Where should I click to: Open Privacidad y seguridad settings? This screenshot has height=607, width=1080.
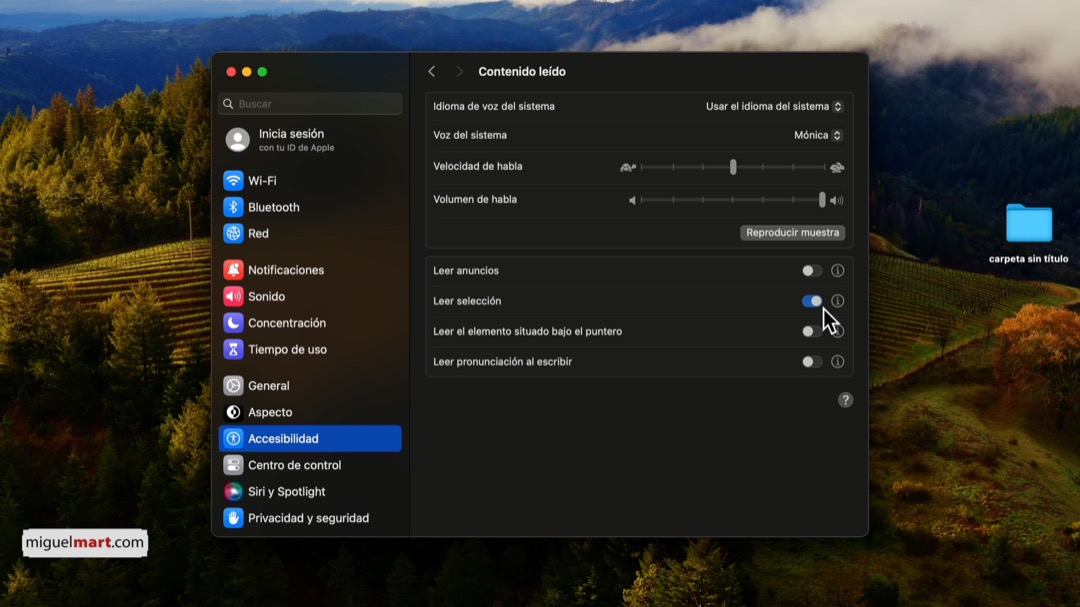(233, 518)
